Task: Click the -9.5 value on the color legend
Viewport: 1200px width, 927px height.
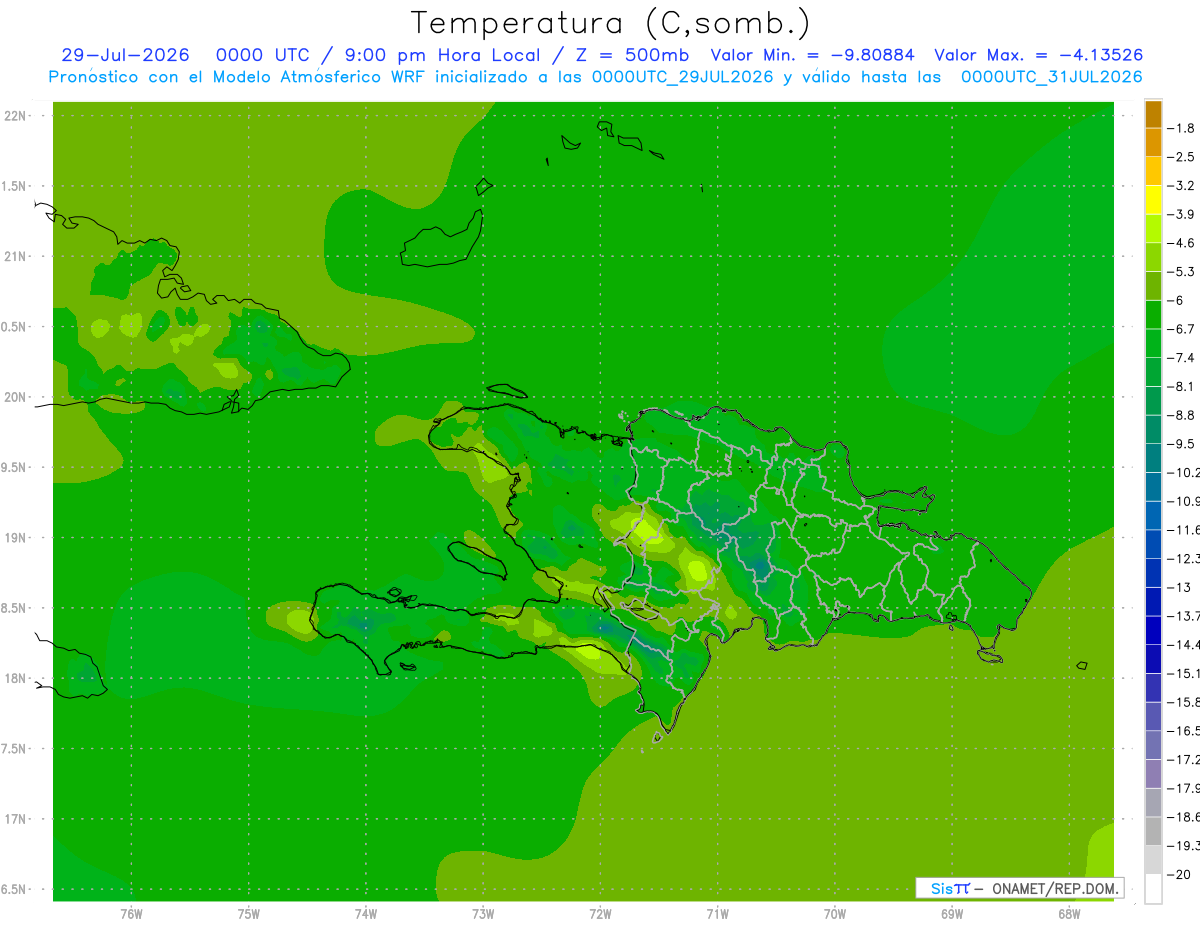Action: click(x=1181, y=443)
